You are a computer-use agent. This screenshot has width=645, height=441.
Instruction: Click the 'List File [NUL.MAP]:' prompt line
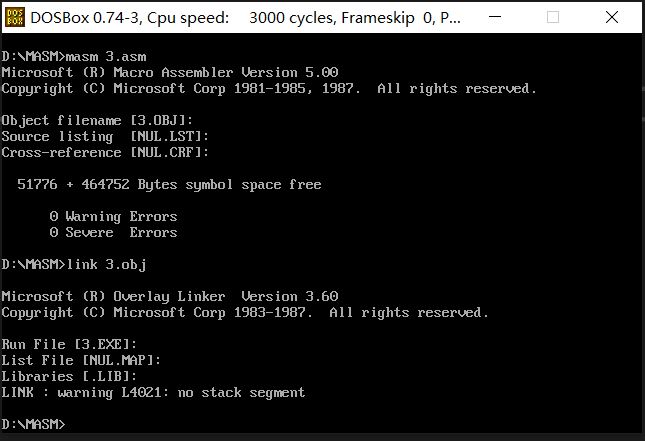[81, 360]
